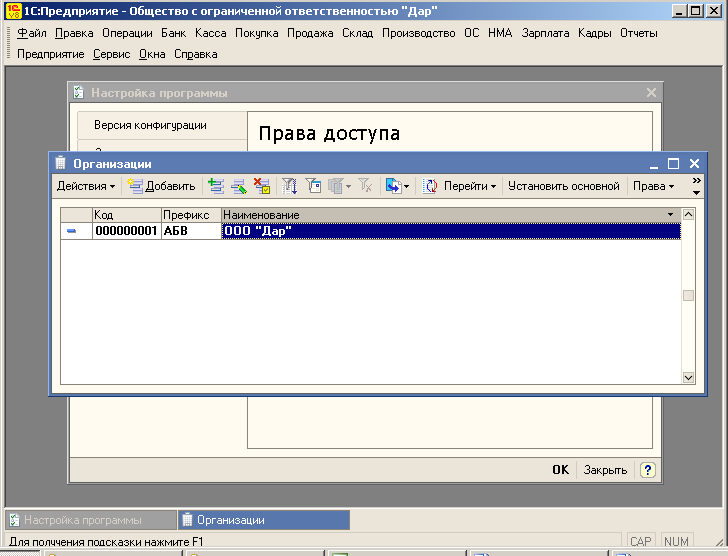
Task: Click Добавить to add new organization
Action: click(162, 186)
